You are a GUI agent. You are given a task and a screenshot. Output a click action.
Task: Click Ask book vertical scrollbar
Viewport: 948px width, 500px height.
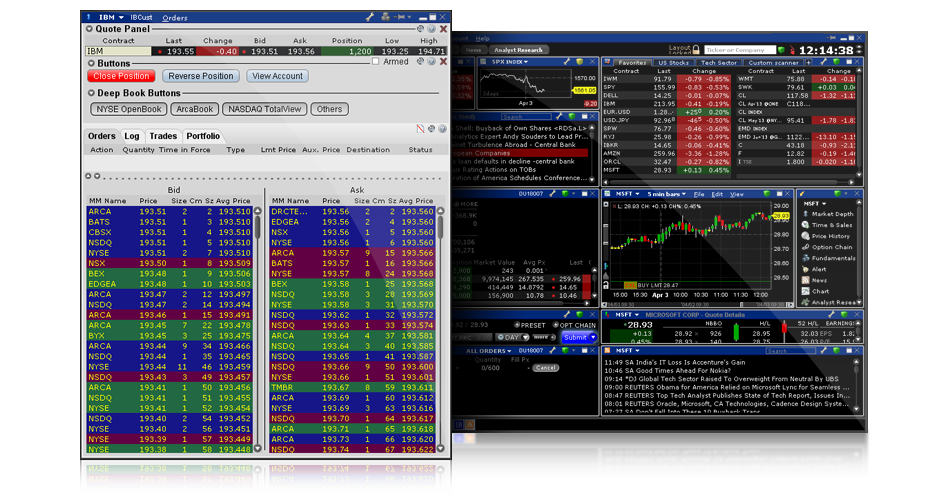pos(441,330)
